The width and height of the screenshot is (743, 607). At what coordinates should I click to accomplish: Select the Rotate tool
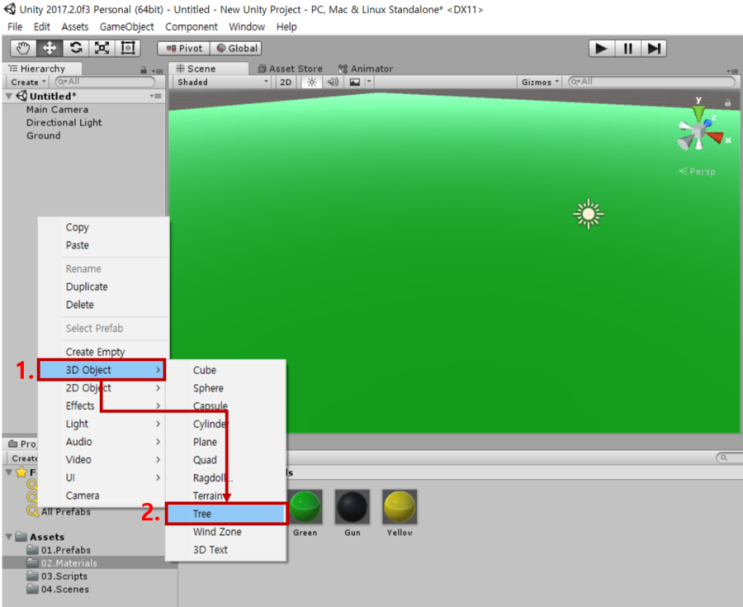(x=75, y=48)
